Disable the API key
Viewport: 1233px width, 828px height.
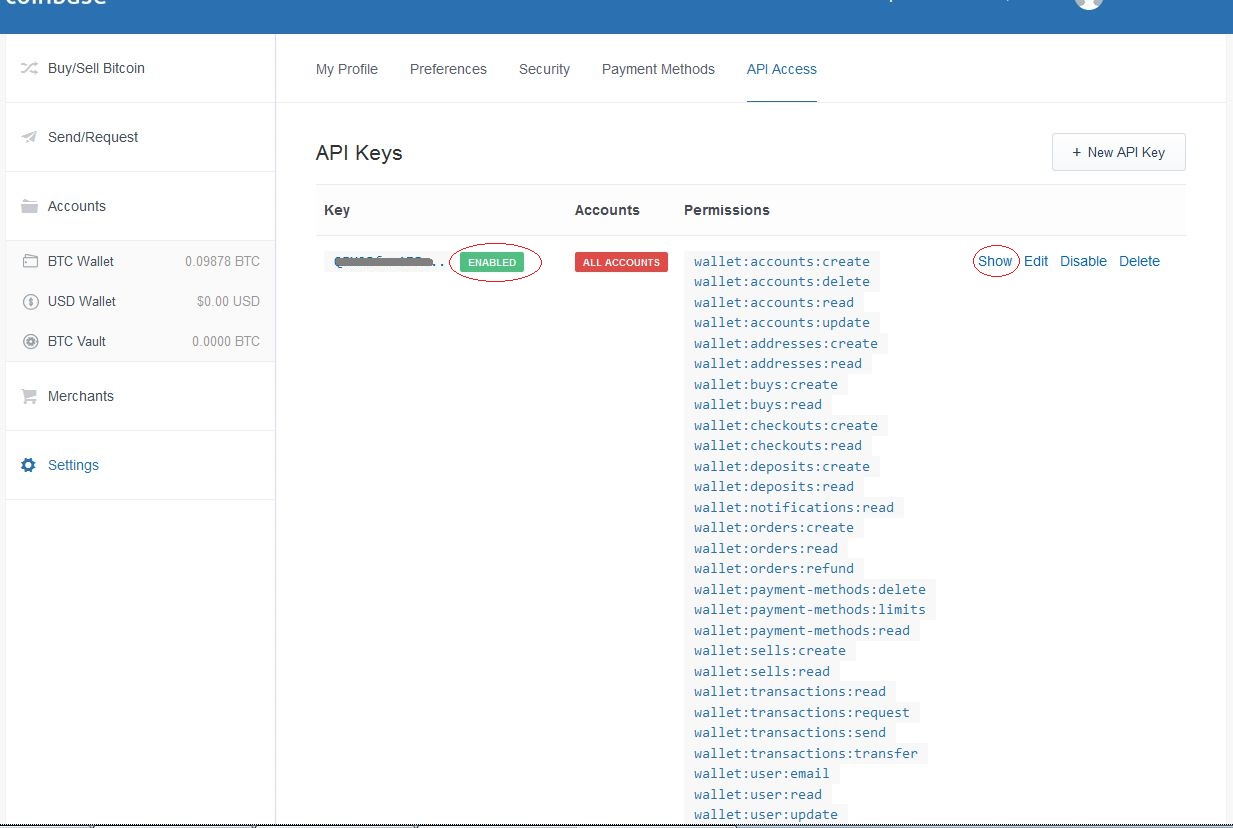(1083, 261)
